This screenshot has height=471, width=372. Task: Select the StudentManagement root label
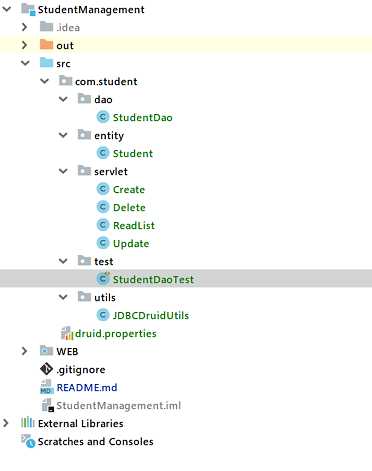[x=91, y=9]
